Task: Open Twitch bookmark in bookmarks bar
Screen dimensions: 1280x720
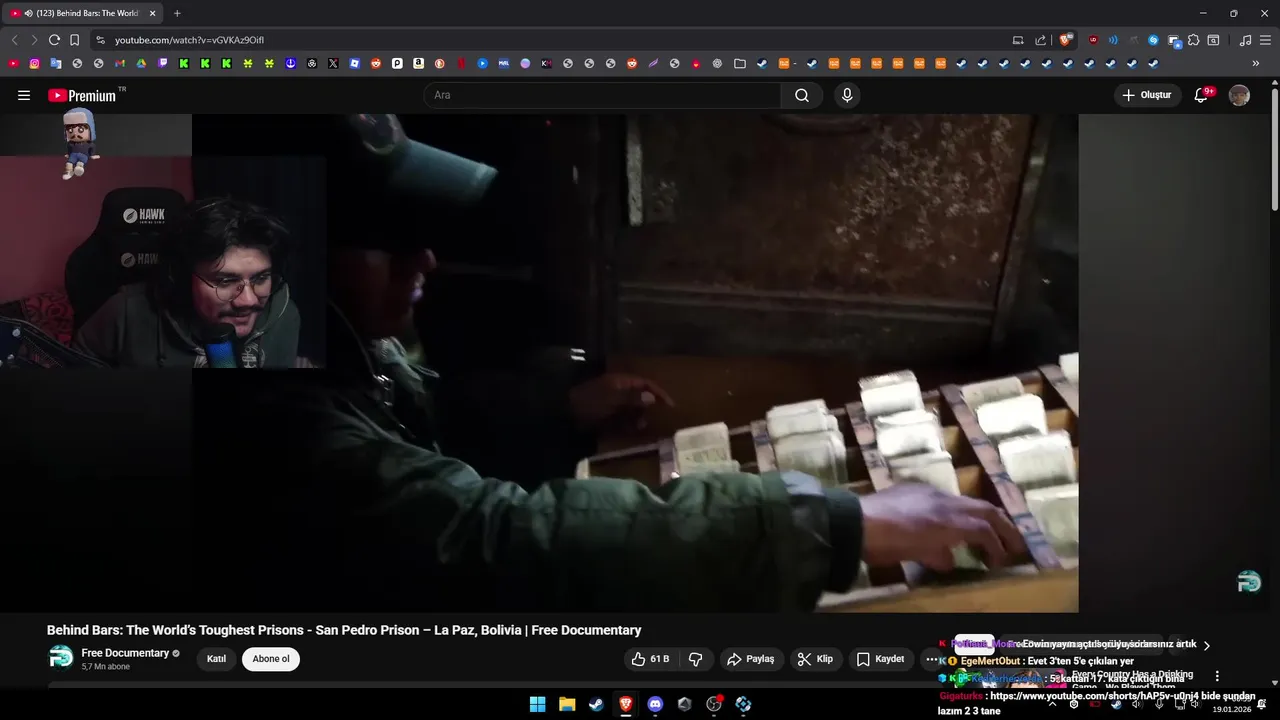Action: 163,63
